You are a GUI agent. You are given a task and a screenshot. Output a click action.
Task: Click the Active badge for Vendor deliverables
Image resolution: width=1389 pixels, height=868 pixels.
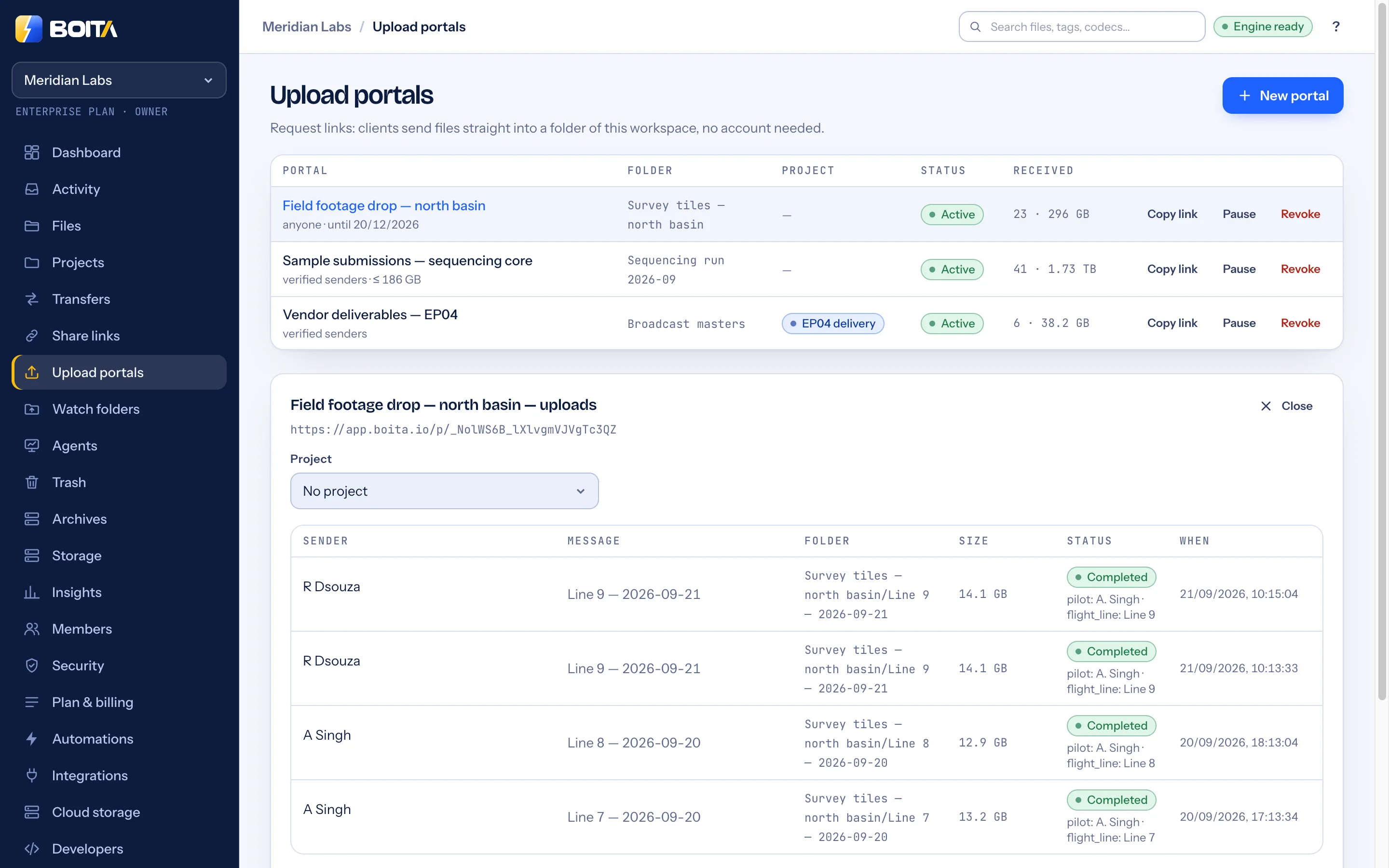(952, 324)
